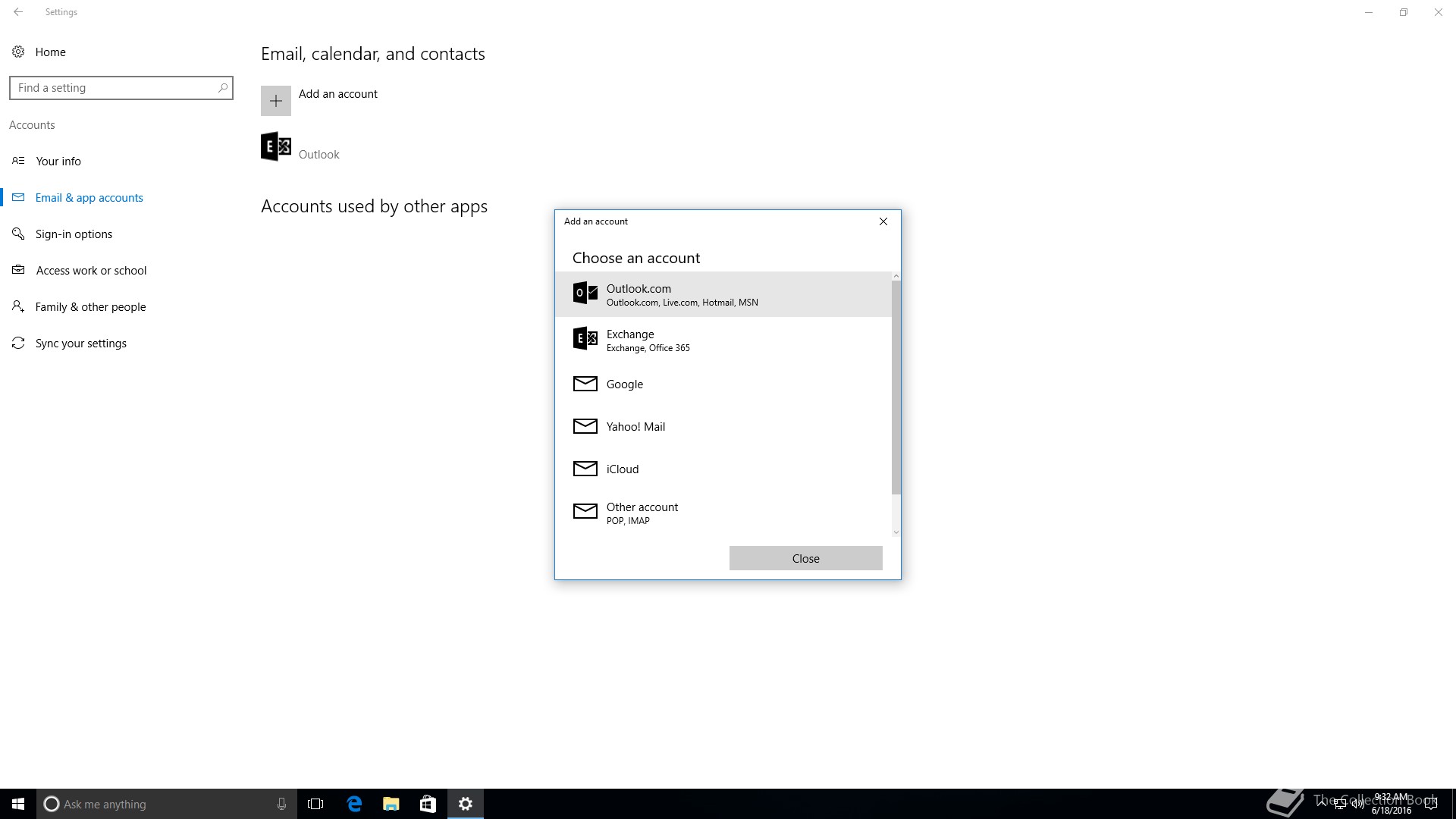This screenshot has height=819, width=1456.
Task: Navigate to Family & other people
Action: [90, 307]
